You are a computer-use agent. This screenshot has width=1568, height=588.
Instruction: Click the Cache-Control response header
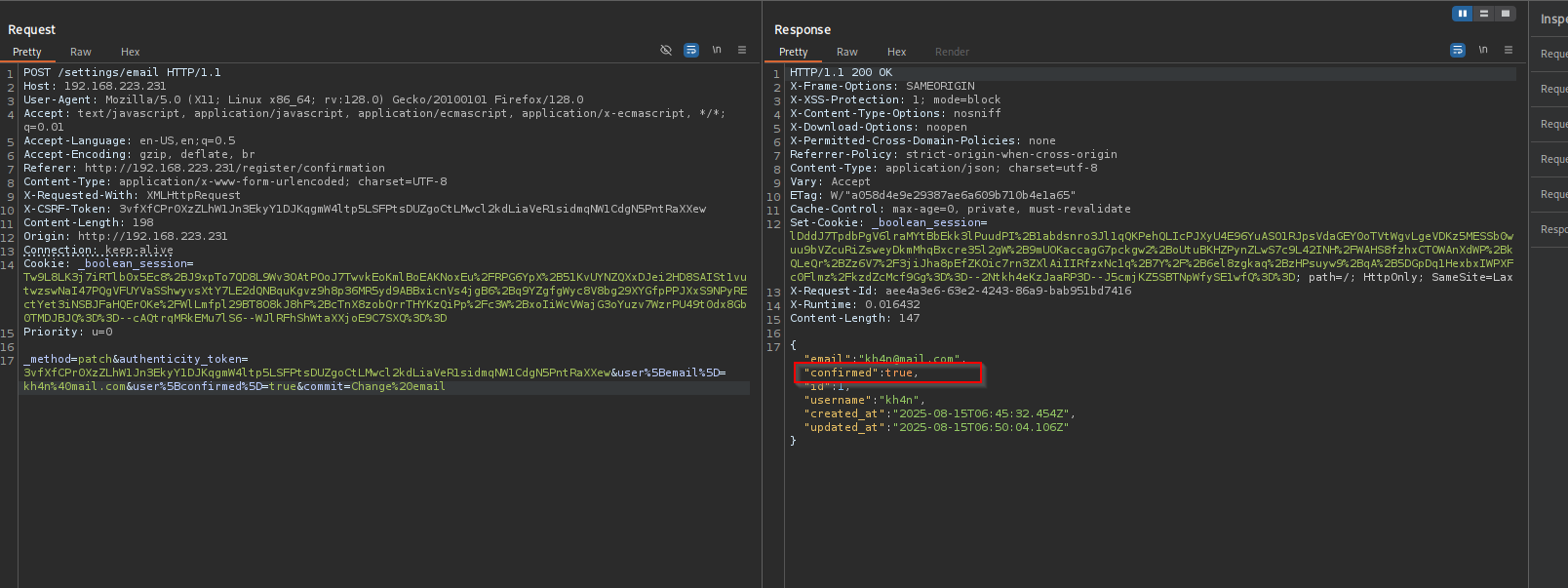960,209
